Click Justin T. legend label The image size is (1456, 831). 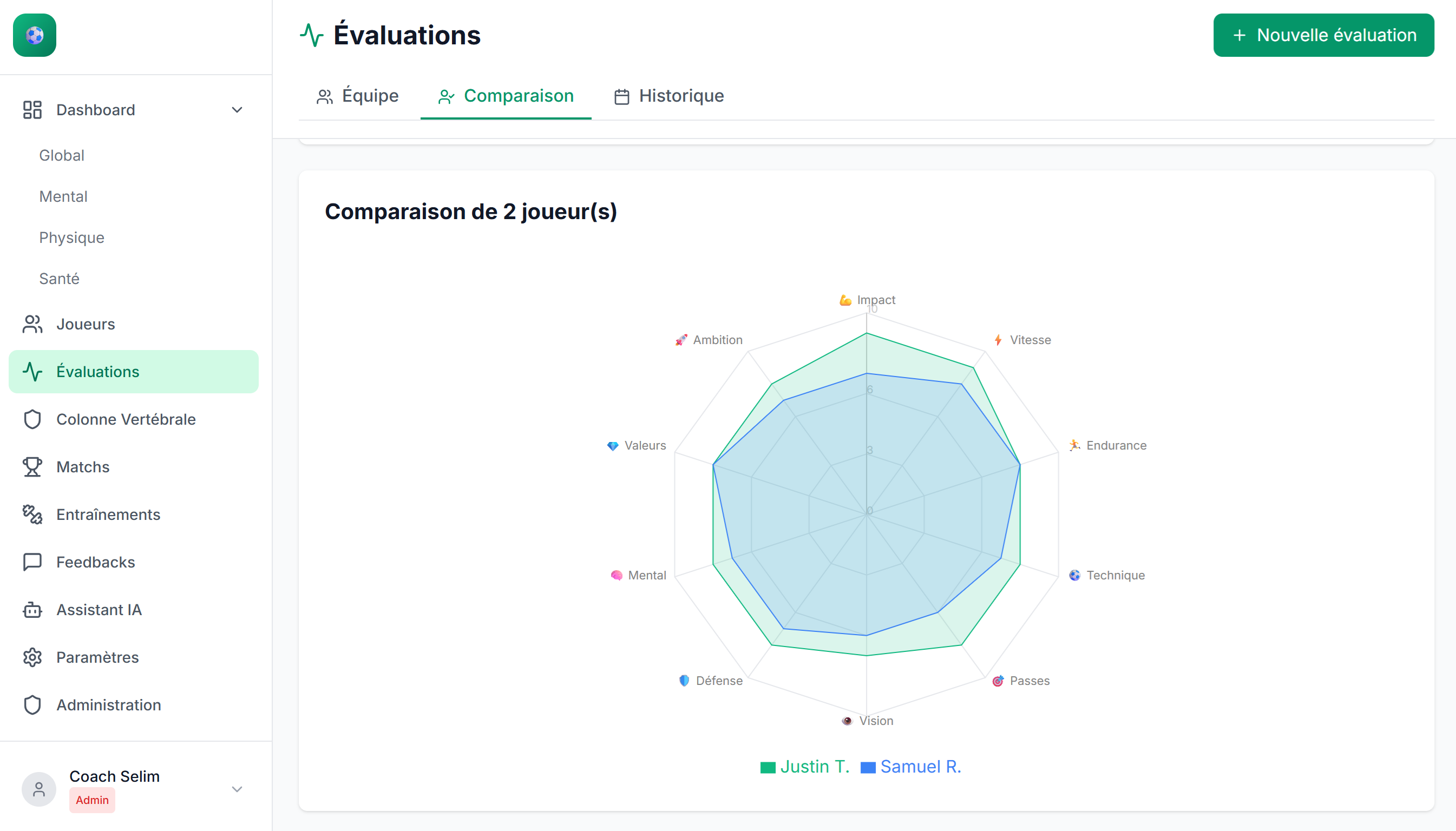815,767
